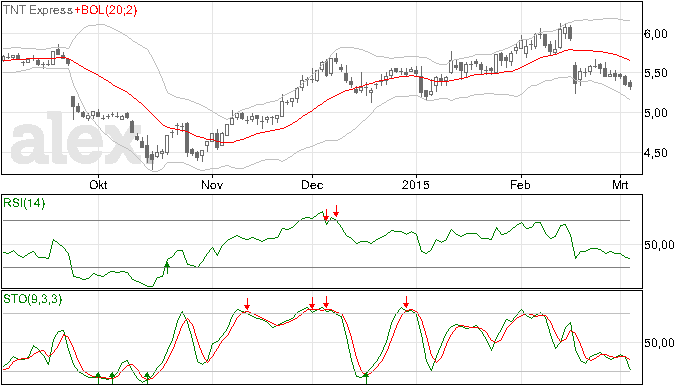
Task: Click the Feb date axis label
Action: pyautogui.click(x=520, y=184)
